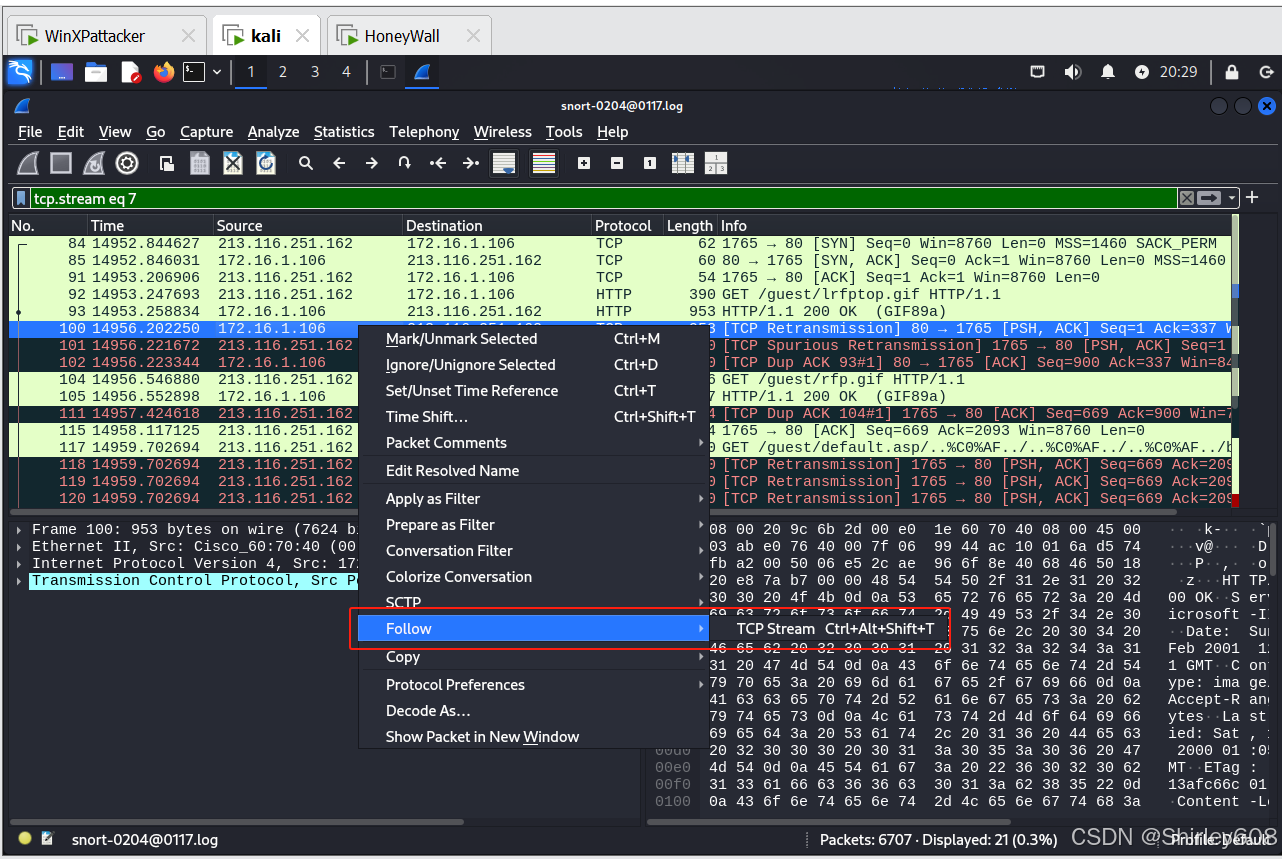Viewport: 1282px width, 859px height.
Task: Select TCP Stream from the Follow submenu
Action: tap(835, 629)
